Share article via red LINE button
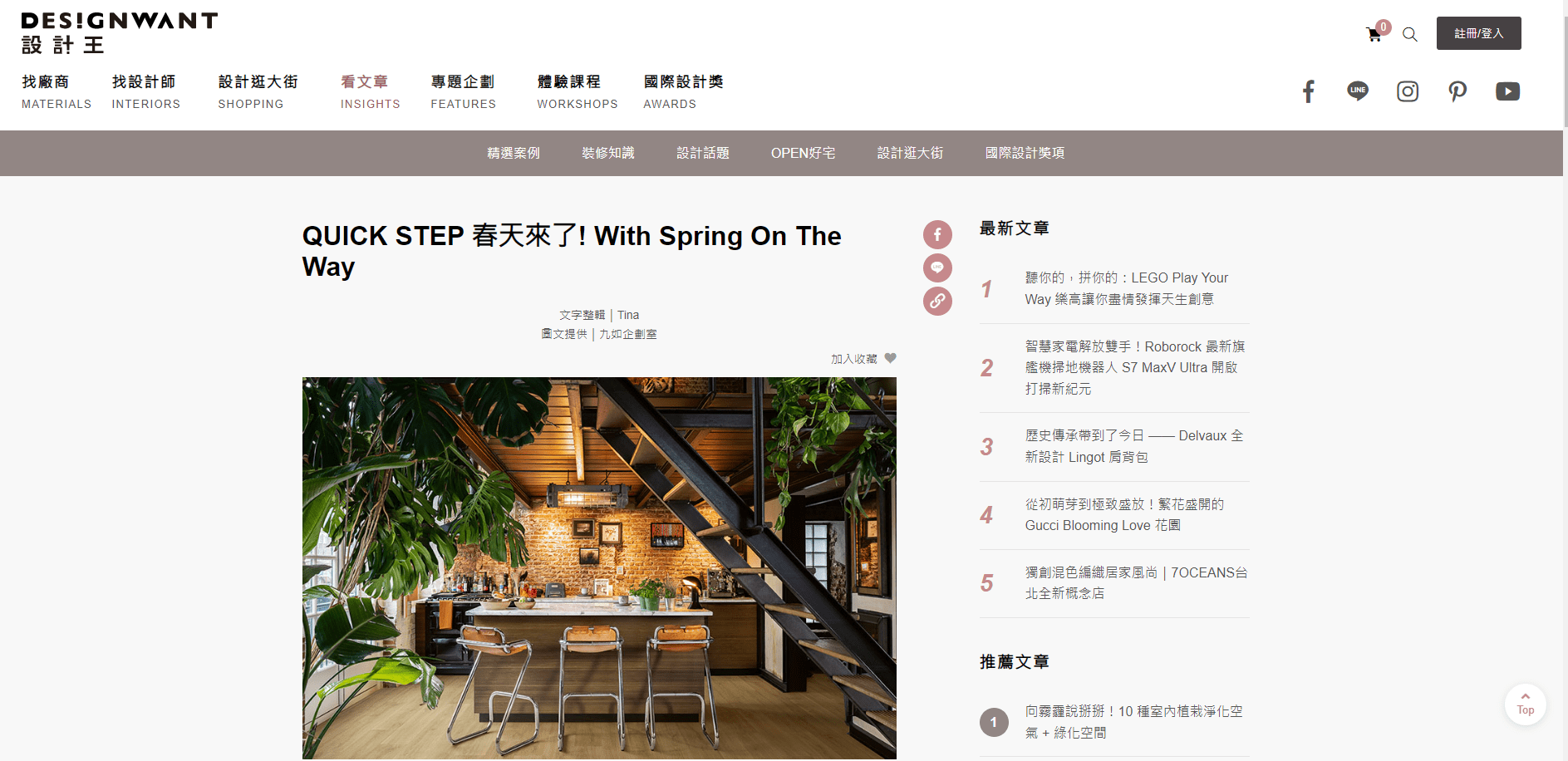 937,268
